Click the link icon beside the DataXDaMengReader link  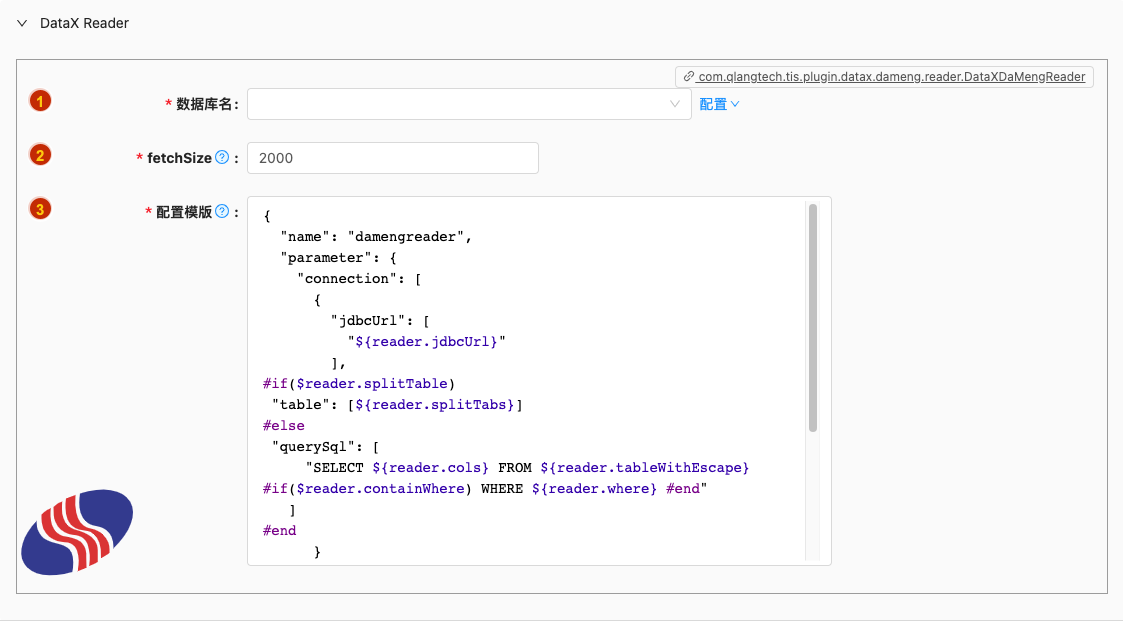point(688,77)
